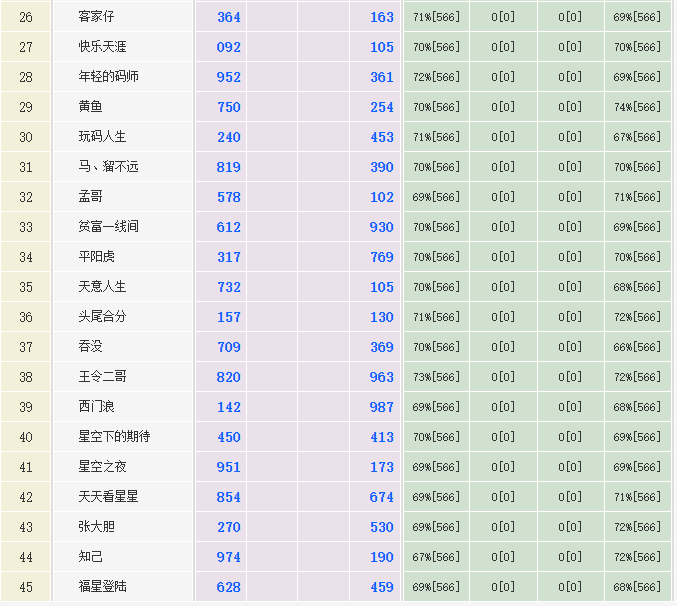The height and width of the screenshot is (606, 677).
Task: Click the blue number 963
Action: coord(381,377)
